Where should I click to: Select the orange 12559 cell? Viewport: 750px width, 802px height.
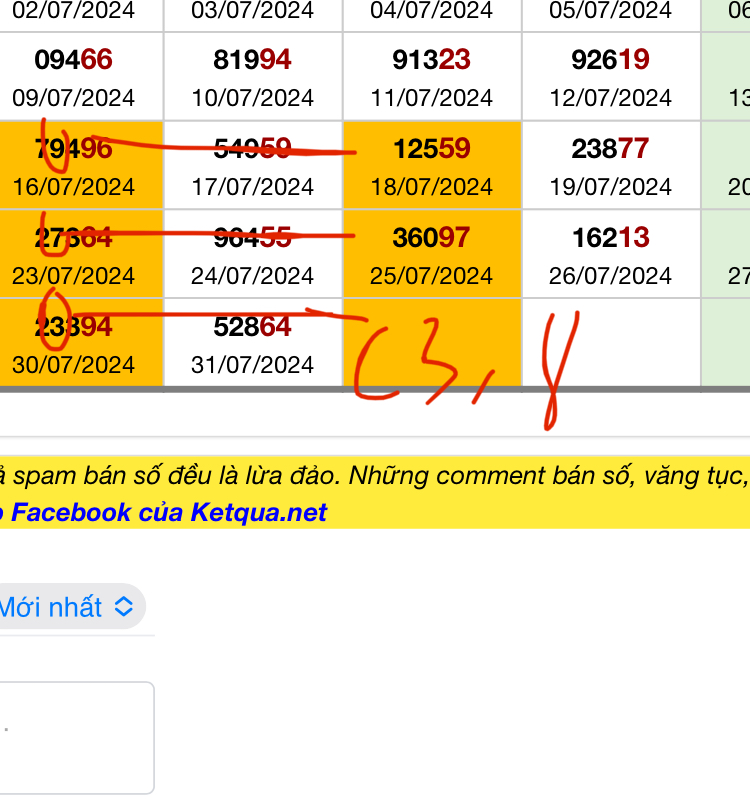tap(432, 166)
